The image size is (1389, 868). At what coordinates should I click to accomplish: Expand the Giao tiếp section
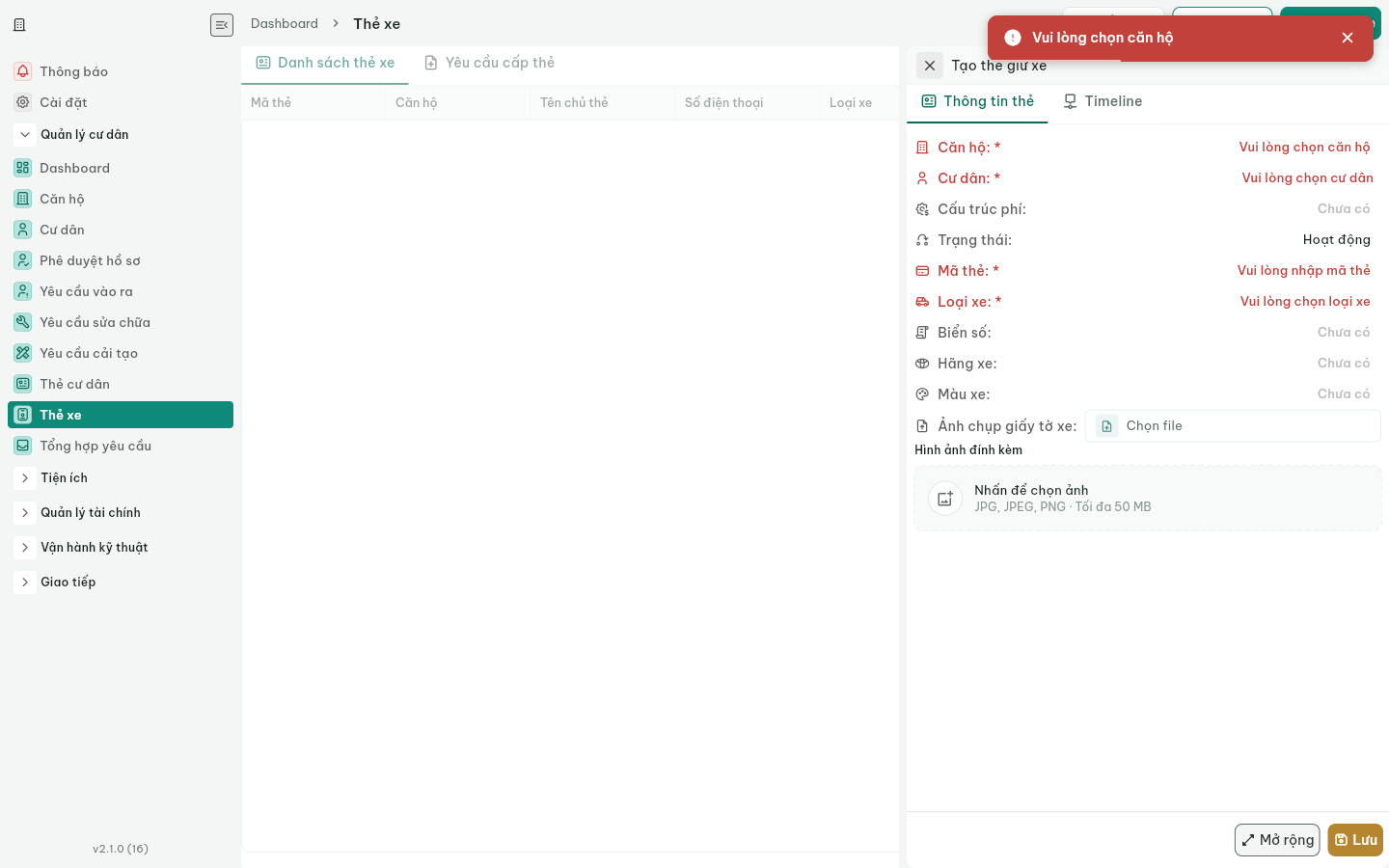25,583
